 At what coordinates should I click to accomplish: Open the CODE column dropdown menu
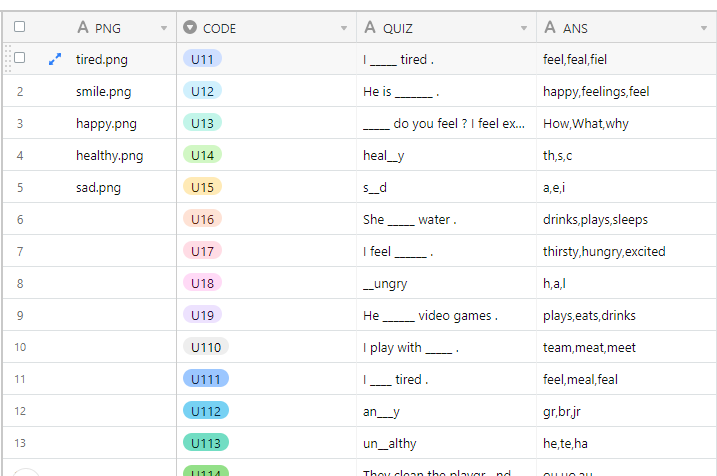pyautogui.click(x=344, y=28)
